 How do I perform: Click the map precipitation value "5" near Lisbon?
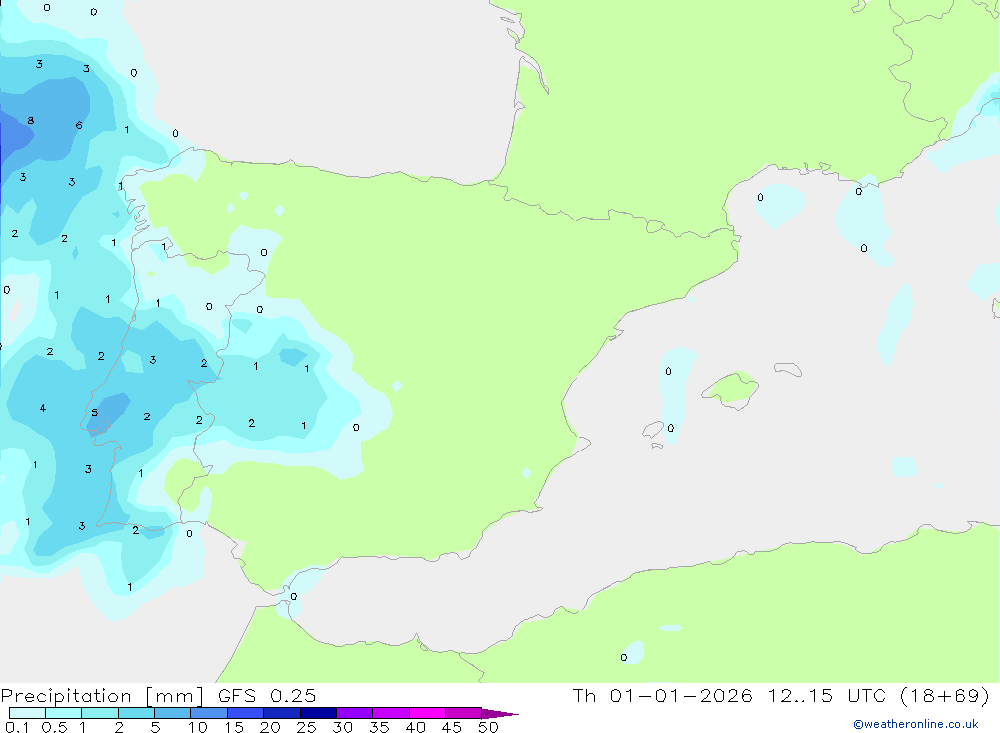(x=94, y=412)
